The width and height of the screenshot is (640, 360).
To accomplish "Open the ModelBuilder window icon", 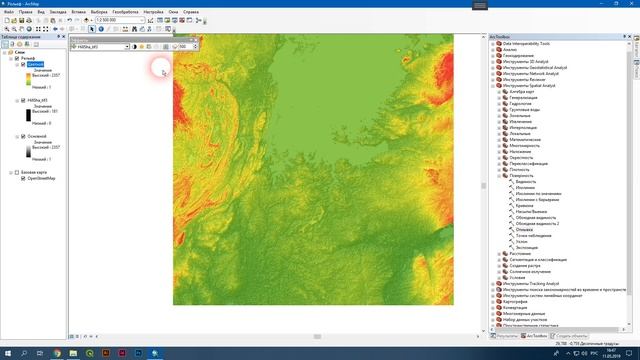I will [199, 20].
